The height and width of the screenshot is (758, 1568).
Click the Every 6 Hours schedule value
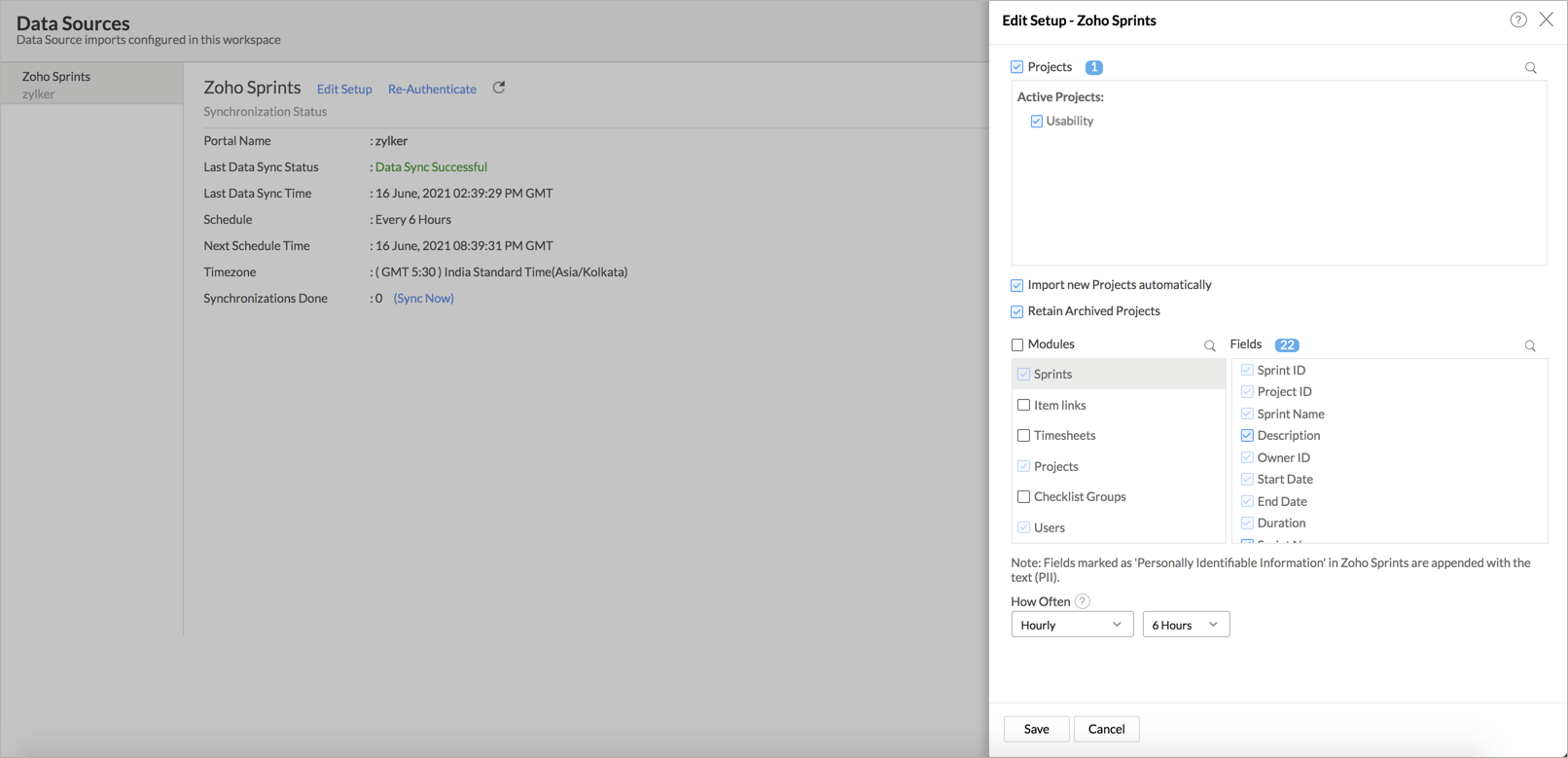(x=413, y=219)
